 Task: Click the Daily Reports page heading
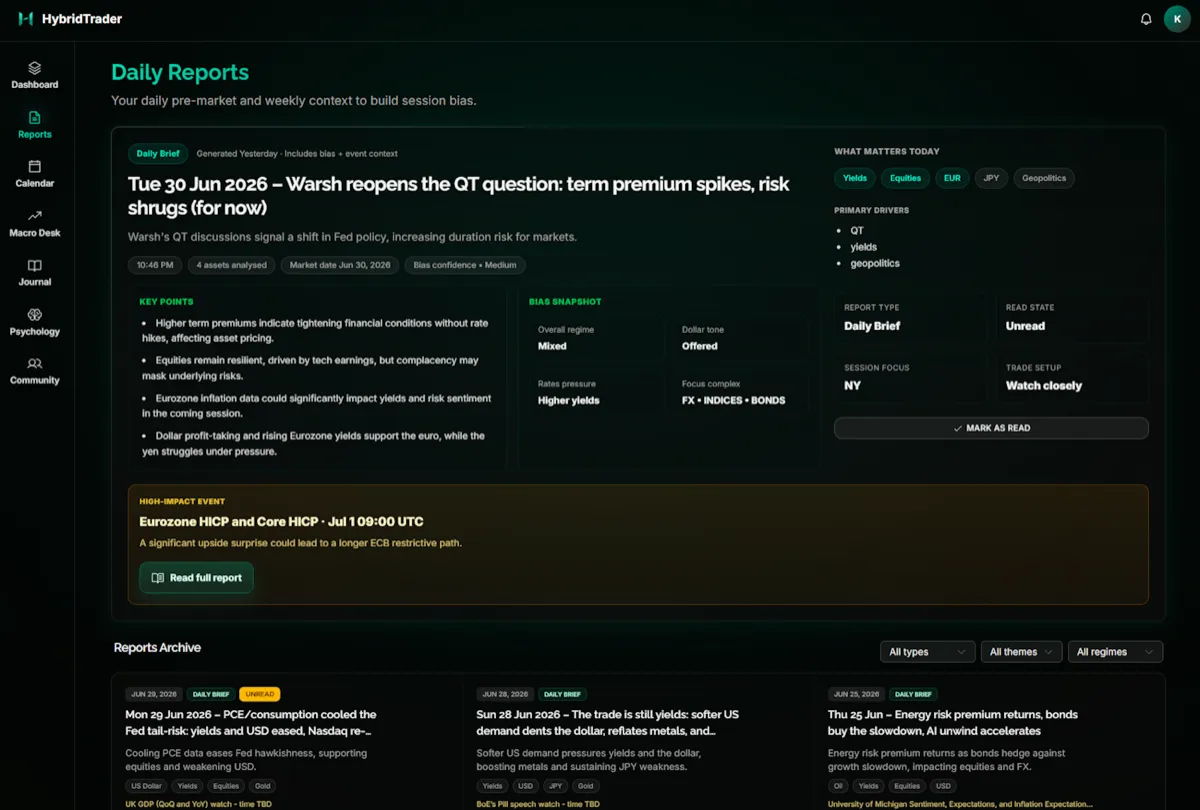coord(180,72)
